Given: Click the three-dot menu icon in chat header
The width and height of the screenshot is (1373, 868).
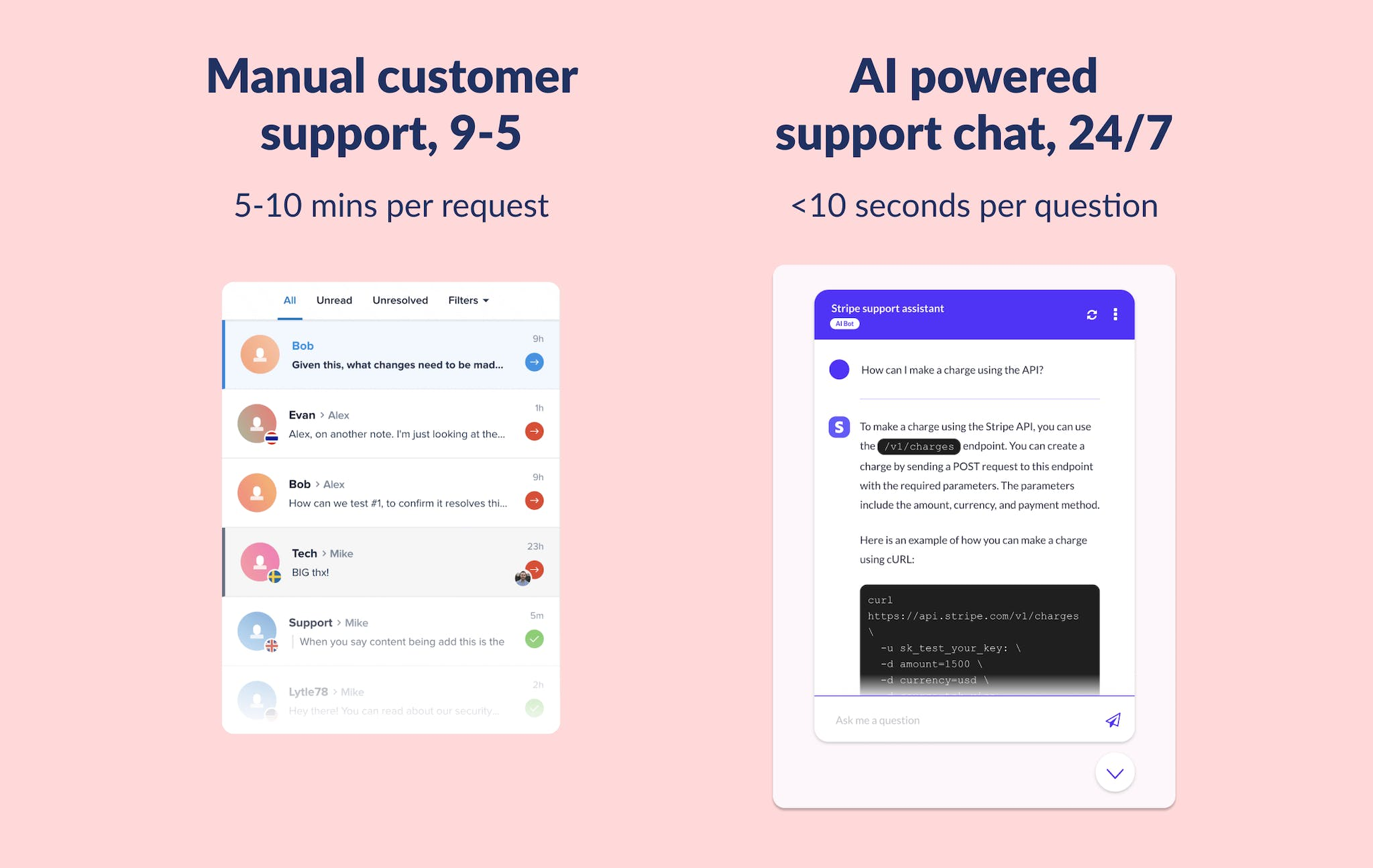Looking at the screenshot, I should (x=1116, y=313).
